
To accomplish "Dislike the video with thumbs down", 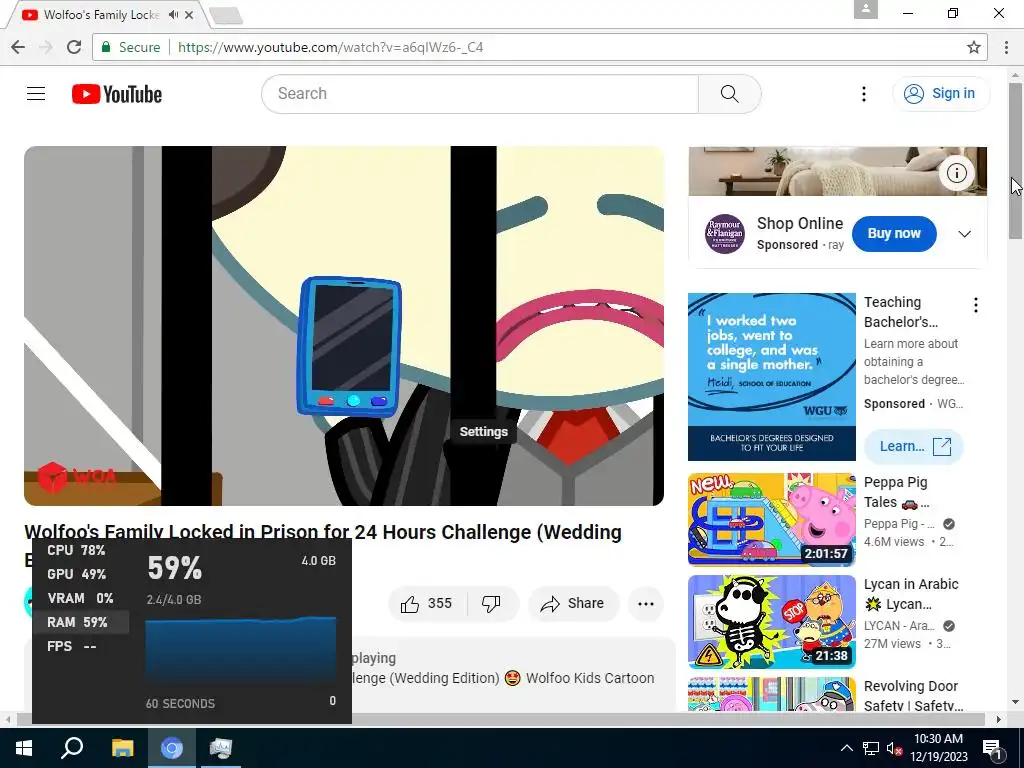I will click(491, 603).
